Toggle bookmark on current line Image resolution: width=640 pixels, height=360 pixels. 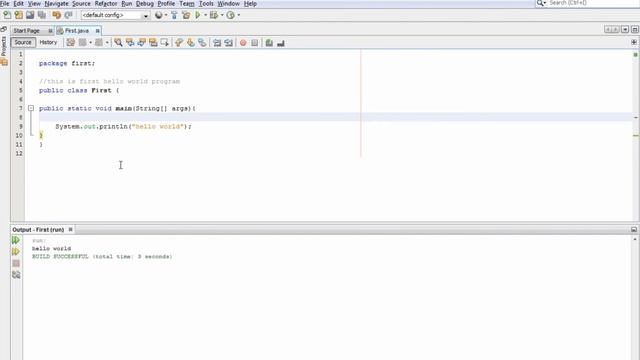(x=202, y=42)
